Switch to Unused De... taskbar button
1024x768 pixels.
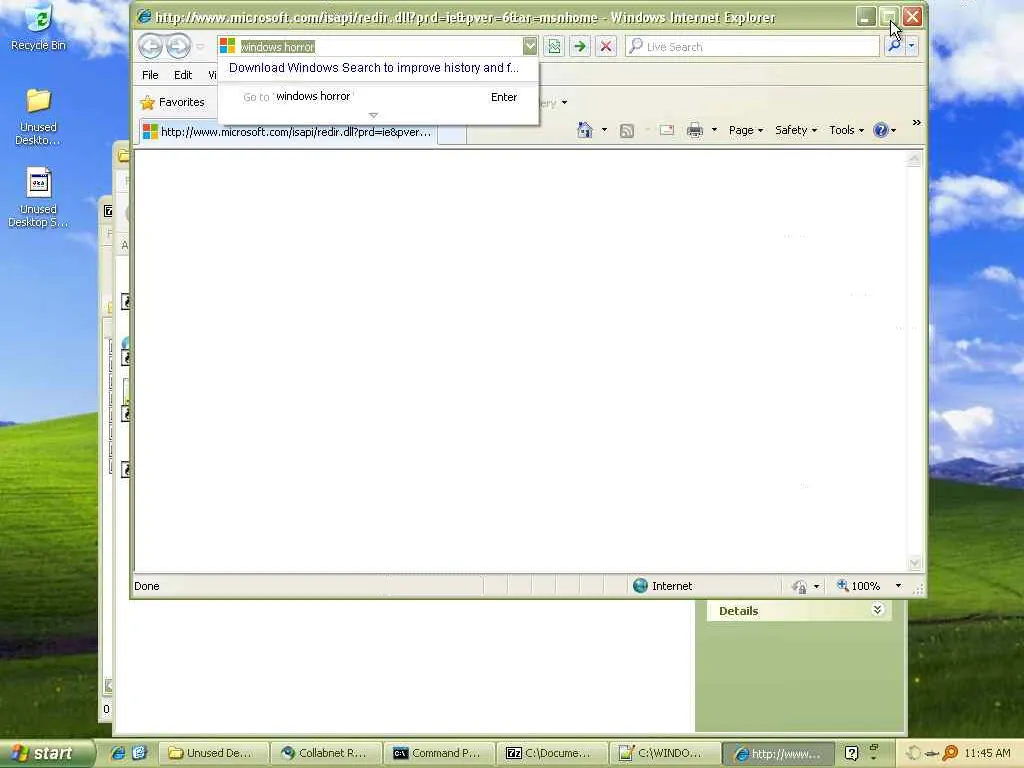pyautogui.click(x=214, y=753)
